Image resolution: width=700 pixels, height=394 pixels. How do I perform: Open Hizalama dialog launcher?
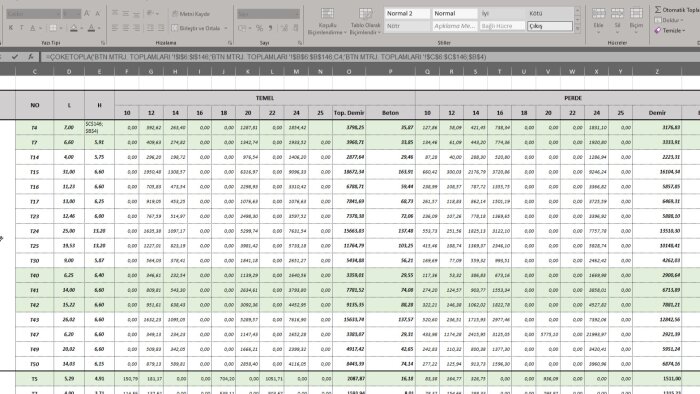pos(230,43)
